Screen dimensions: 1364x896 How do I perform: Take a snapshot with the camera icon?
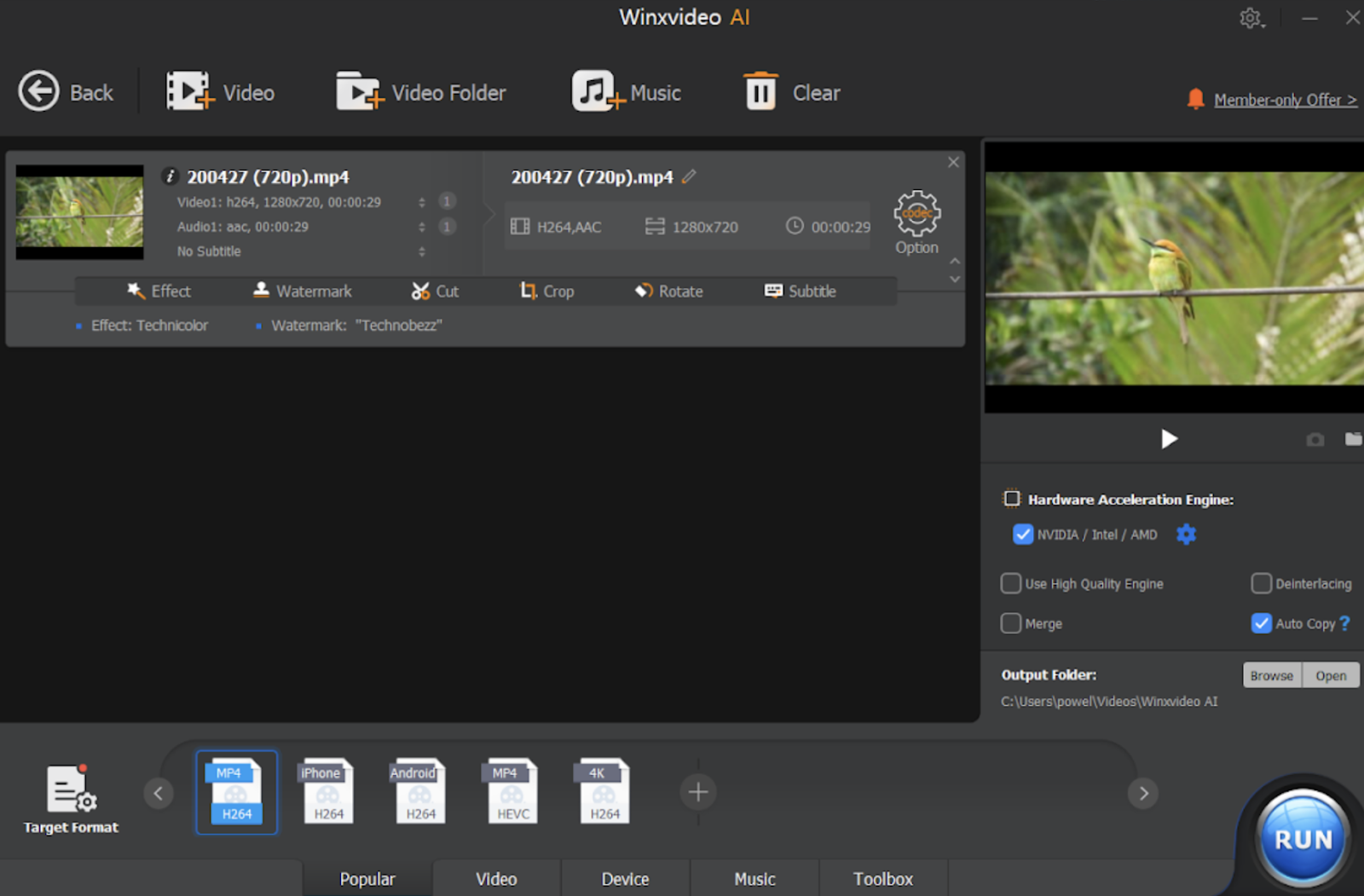click(1315, 439)
